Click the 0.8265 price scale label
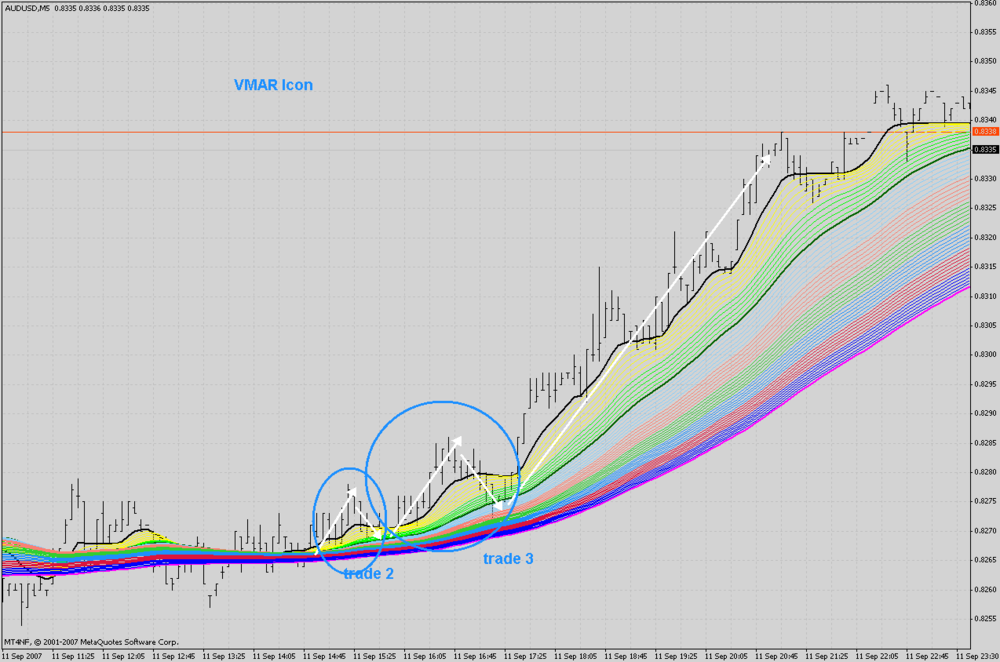Screen dimensions: 1000x662 [x=985, y=560]
